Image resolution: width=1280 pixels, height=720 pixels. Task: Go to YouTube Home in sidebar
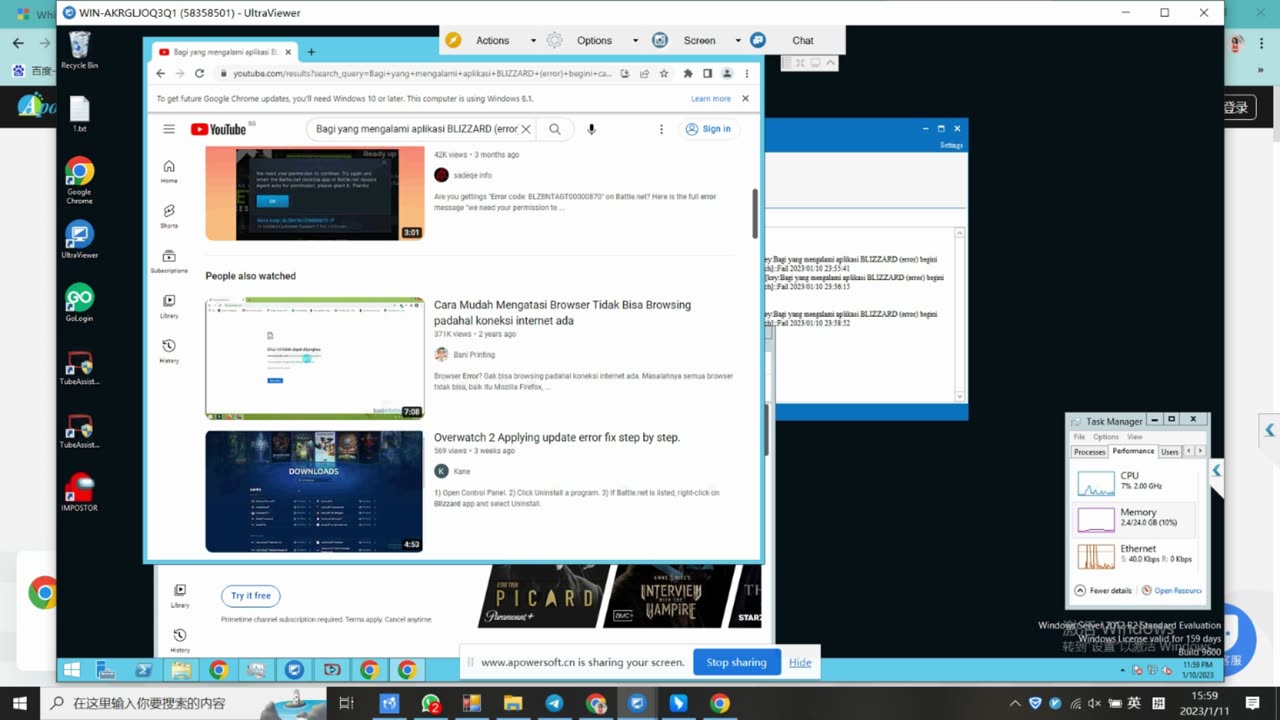click(169, 171)
